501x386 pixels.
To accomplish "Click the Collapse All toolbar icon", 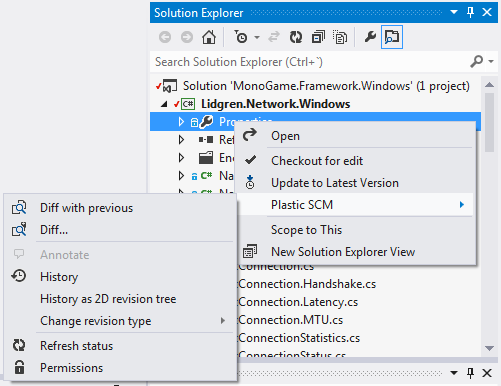I will click(318, 37).
